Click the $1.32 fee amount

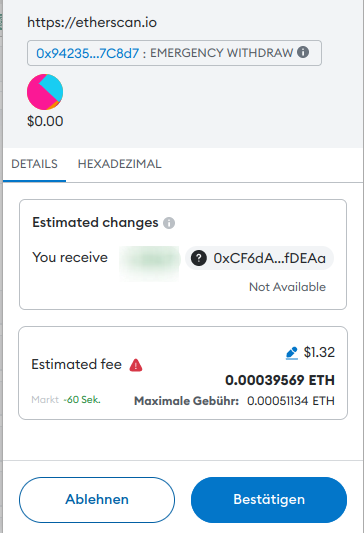coord(319,353)
